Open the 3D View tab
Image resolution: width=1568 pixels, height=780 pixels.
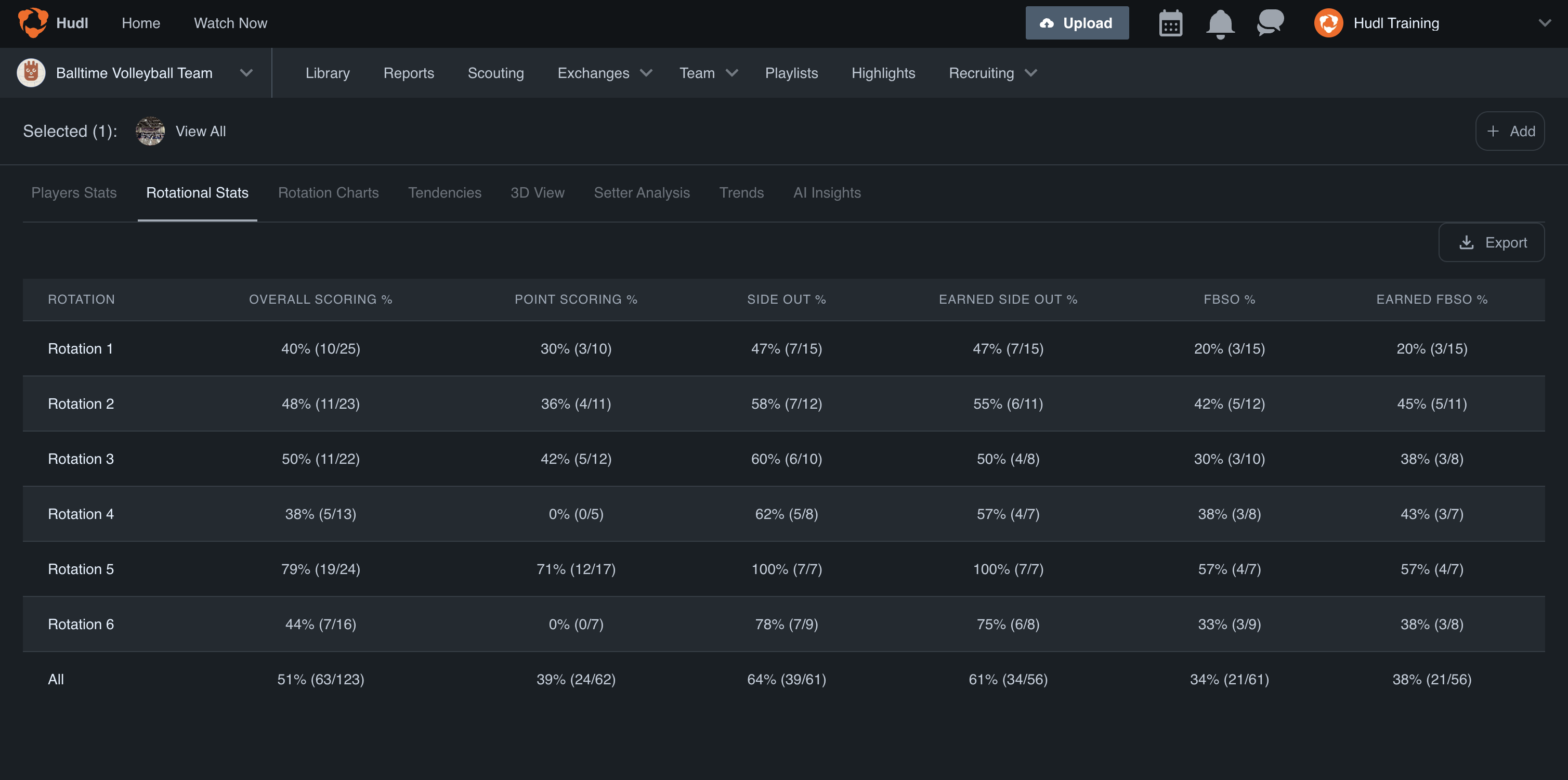pos(538,192)
